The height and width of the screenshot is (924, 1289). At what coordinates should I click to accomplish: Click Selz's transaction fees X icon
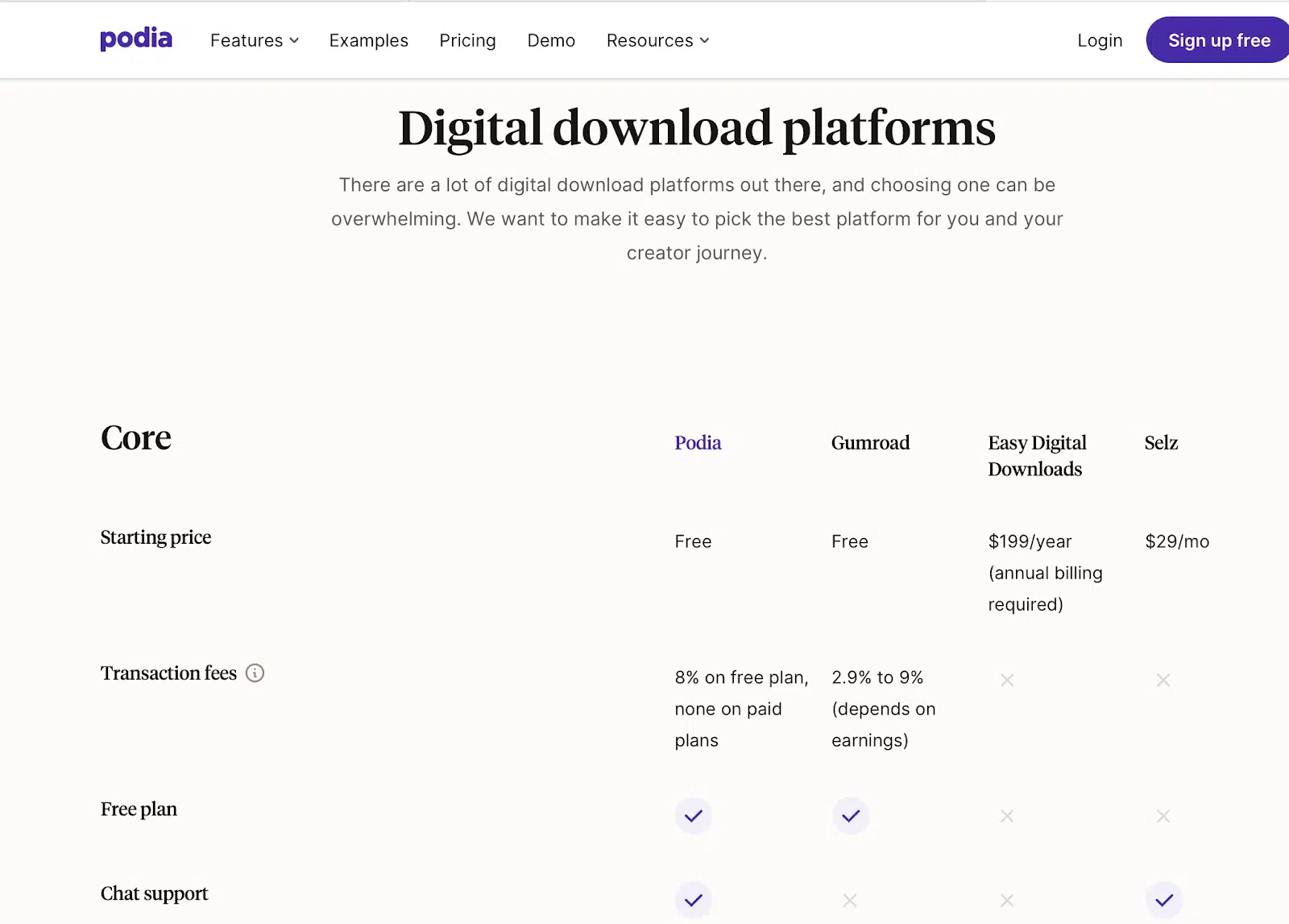tap(1163, 680)
